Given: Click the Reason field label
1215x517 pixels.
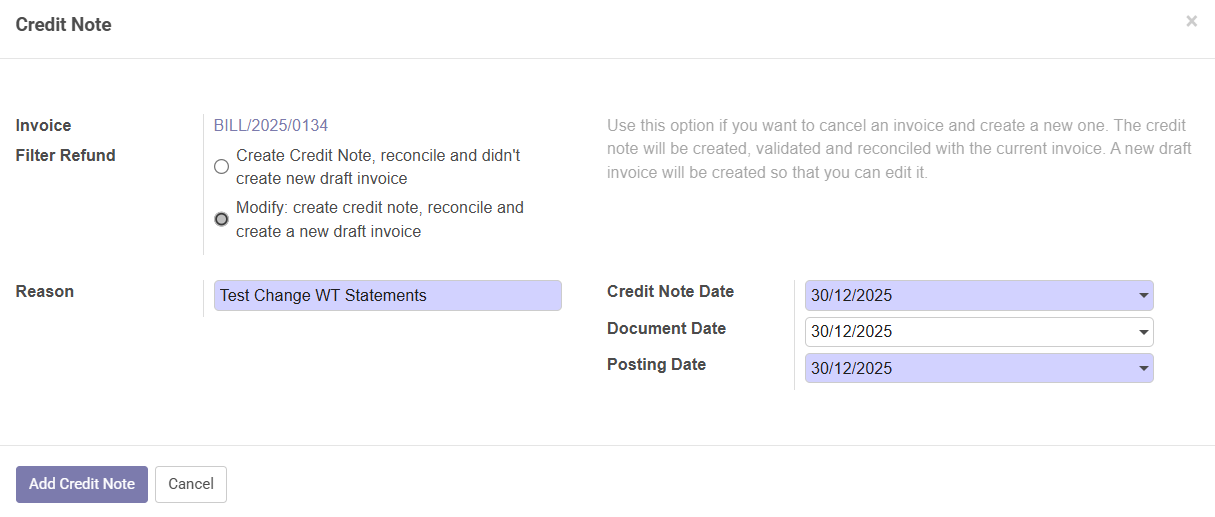Looking at the screenshot, I should pos(45,292).
